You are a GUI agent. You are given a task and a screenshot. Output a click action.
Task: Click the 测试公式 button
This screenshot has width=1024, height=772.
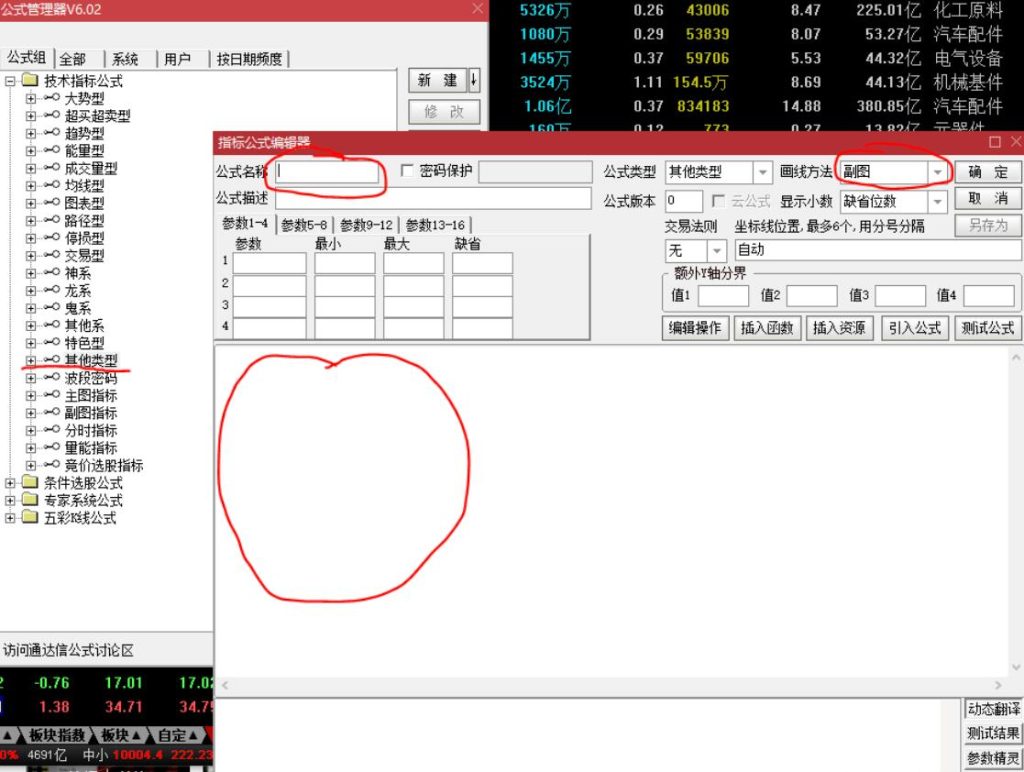988,327
